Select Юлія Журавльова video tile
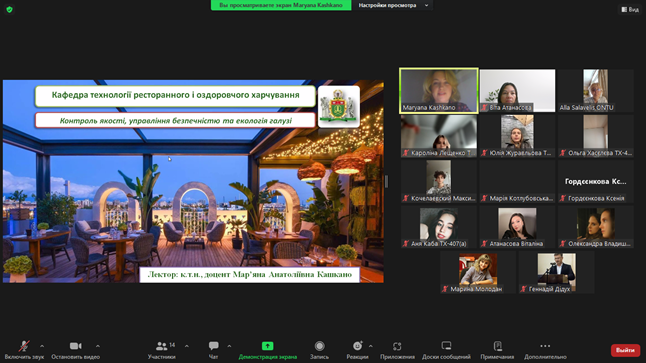This screenshot has width=646, height=363. [517, 136]
